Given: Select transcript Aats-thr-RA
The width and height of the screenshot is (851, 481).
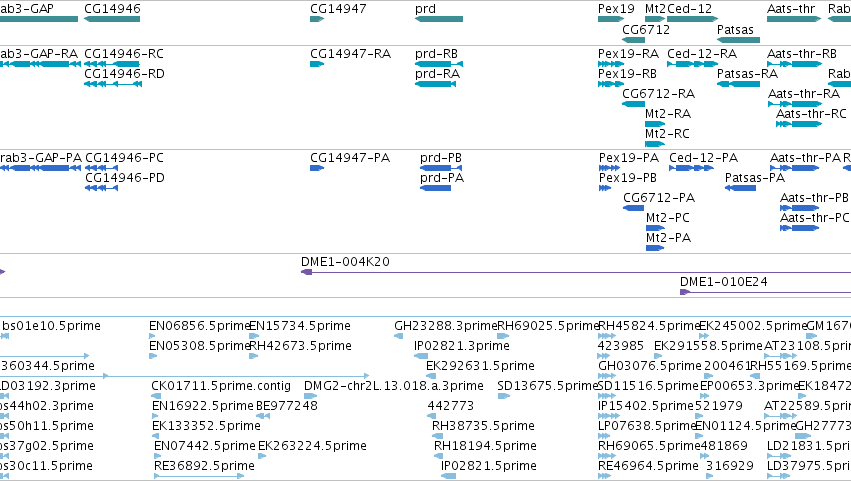Looking at the screenshot, I should 795,104.
